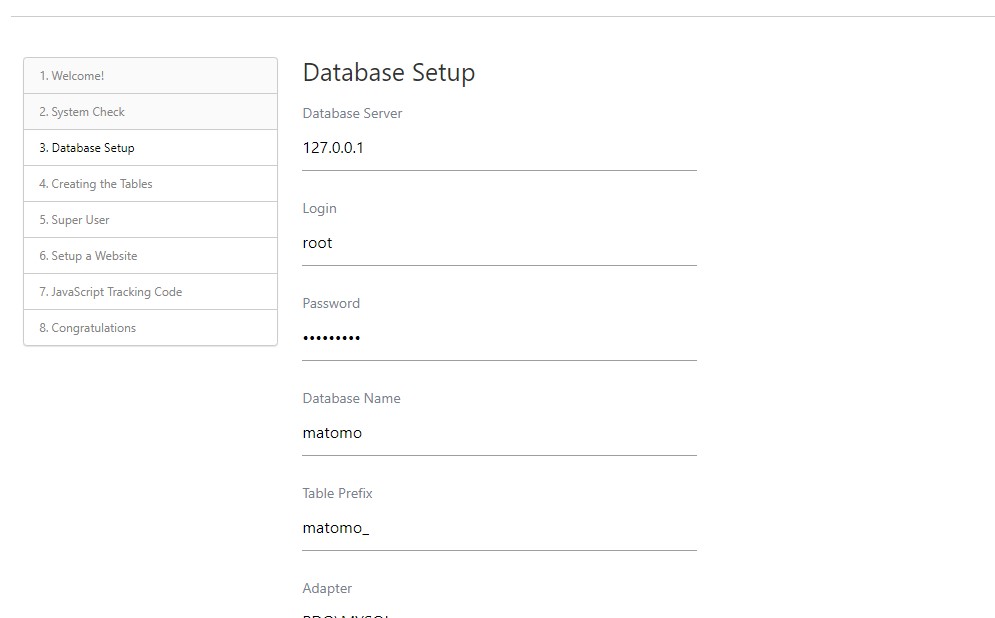The image size is (995, 618).
Task: Click the Congratulations step
Action: (88, 328)
